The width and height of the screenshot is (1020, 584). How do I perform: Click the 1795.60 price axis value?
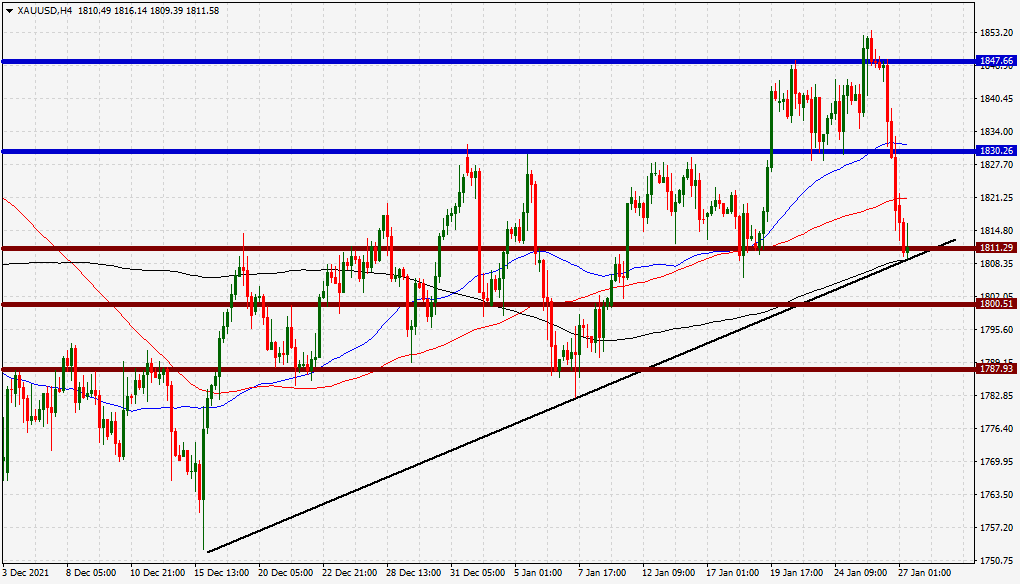996,330
